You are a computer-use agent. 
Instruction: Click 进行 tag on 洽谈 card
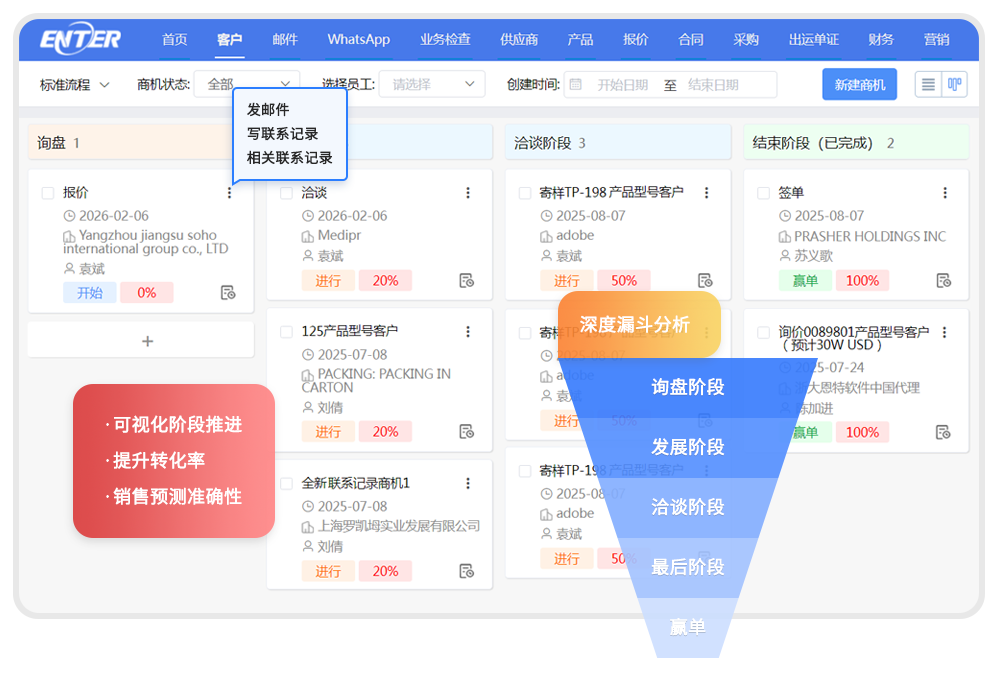tap(328, 281)
